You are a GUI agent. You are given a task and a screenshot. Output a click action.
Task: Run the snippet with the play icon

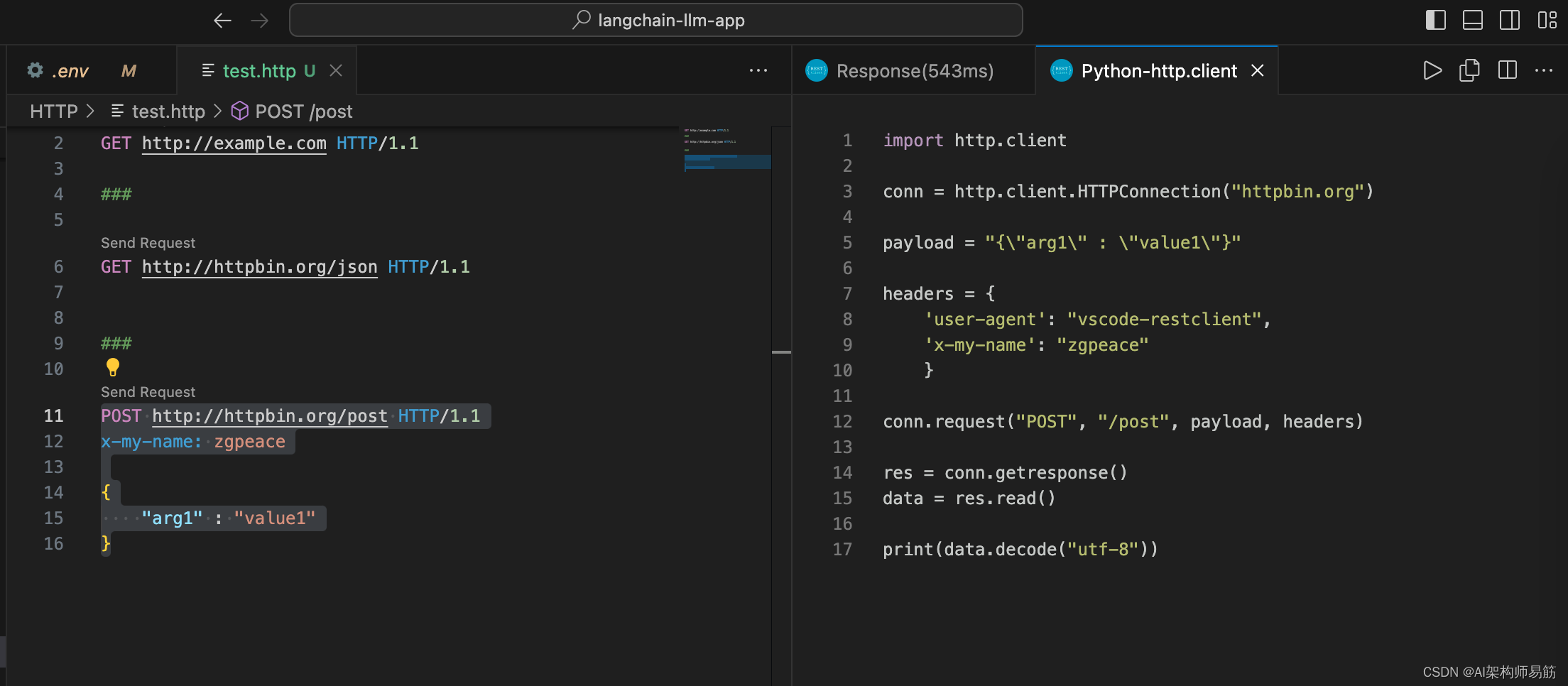1432,70
